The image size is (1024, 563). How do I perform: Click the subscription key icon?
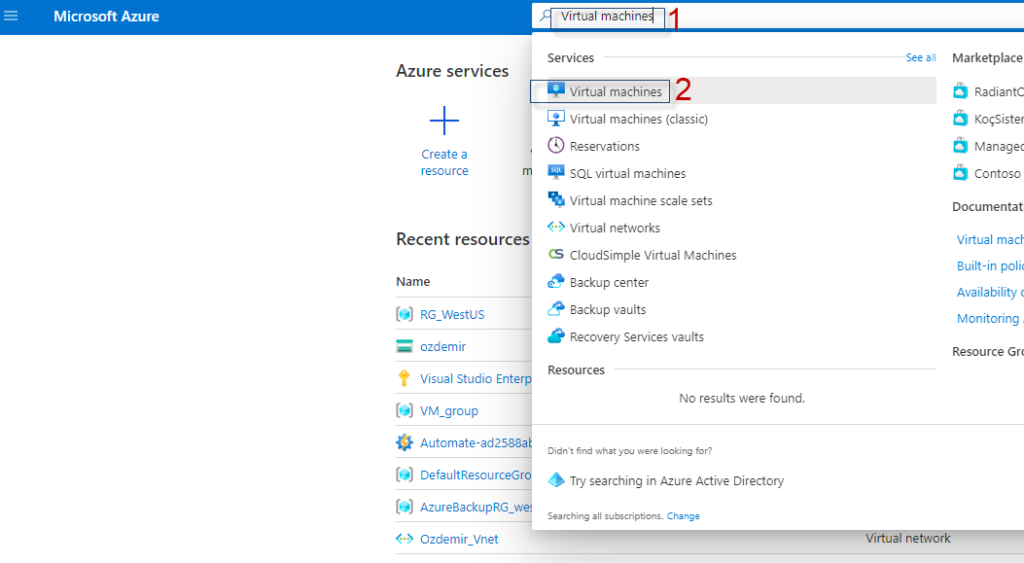point(404,378)
